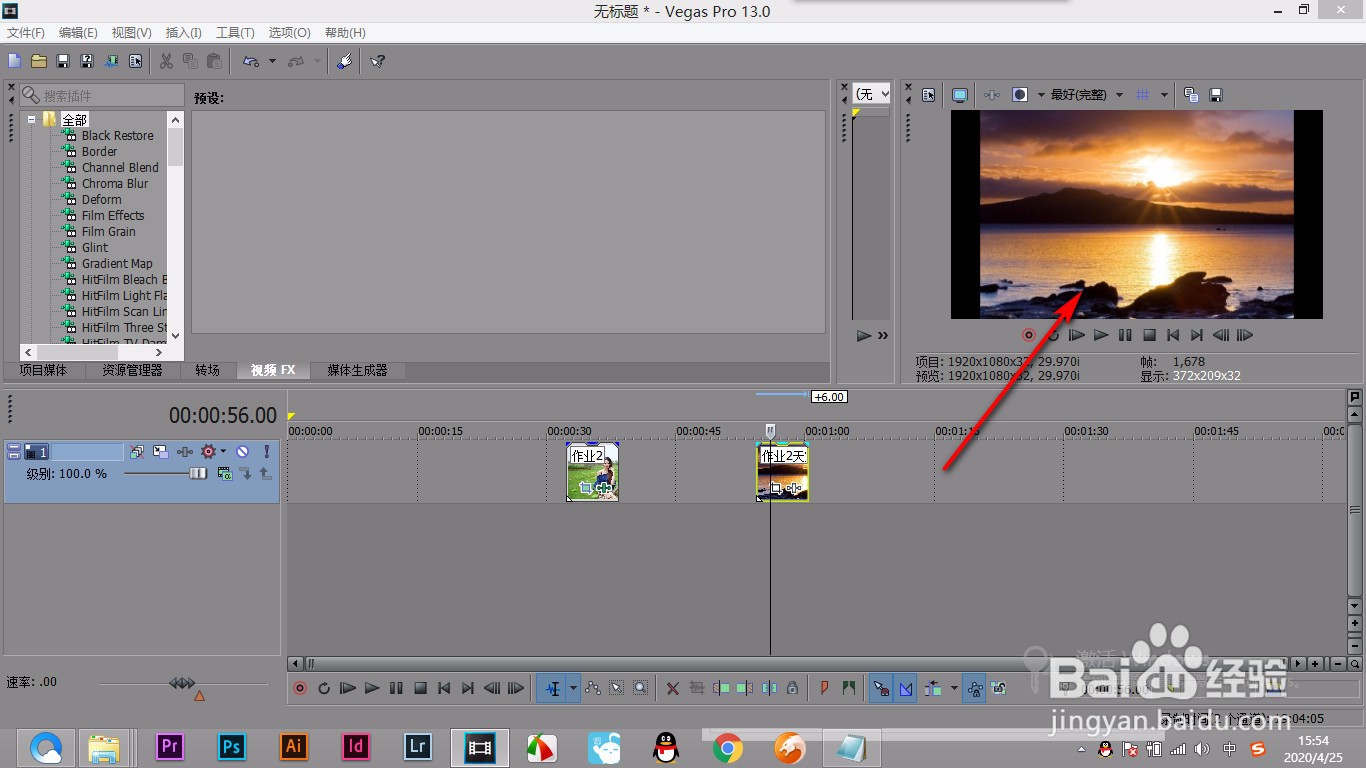Open the trimmer history (无 dropdown

(x=871, y=93)
